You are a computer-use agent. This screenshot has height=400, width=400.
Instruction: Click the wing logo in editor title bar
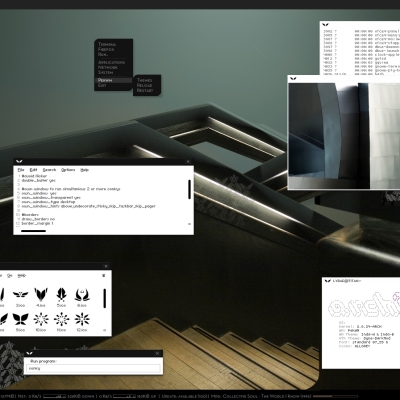click(x=19, y=162)
